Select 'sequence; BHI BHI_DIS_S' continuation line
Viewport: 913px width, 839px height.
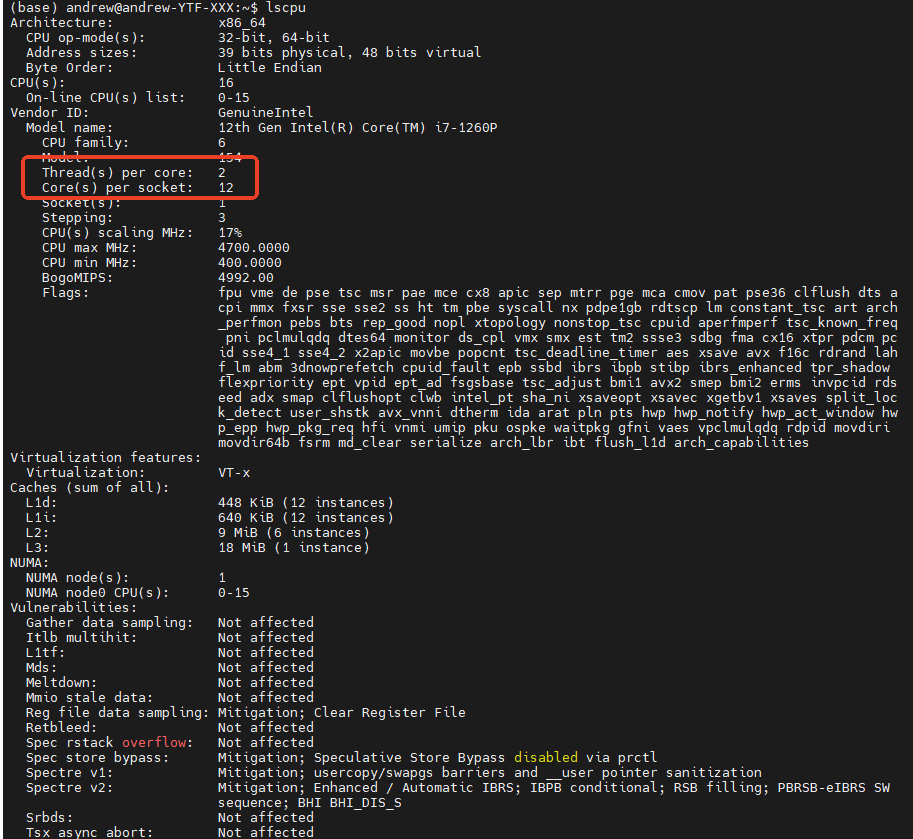pos(310,803)
